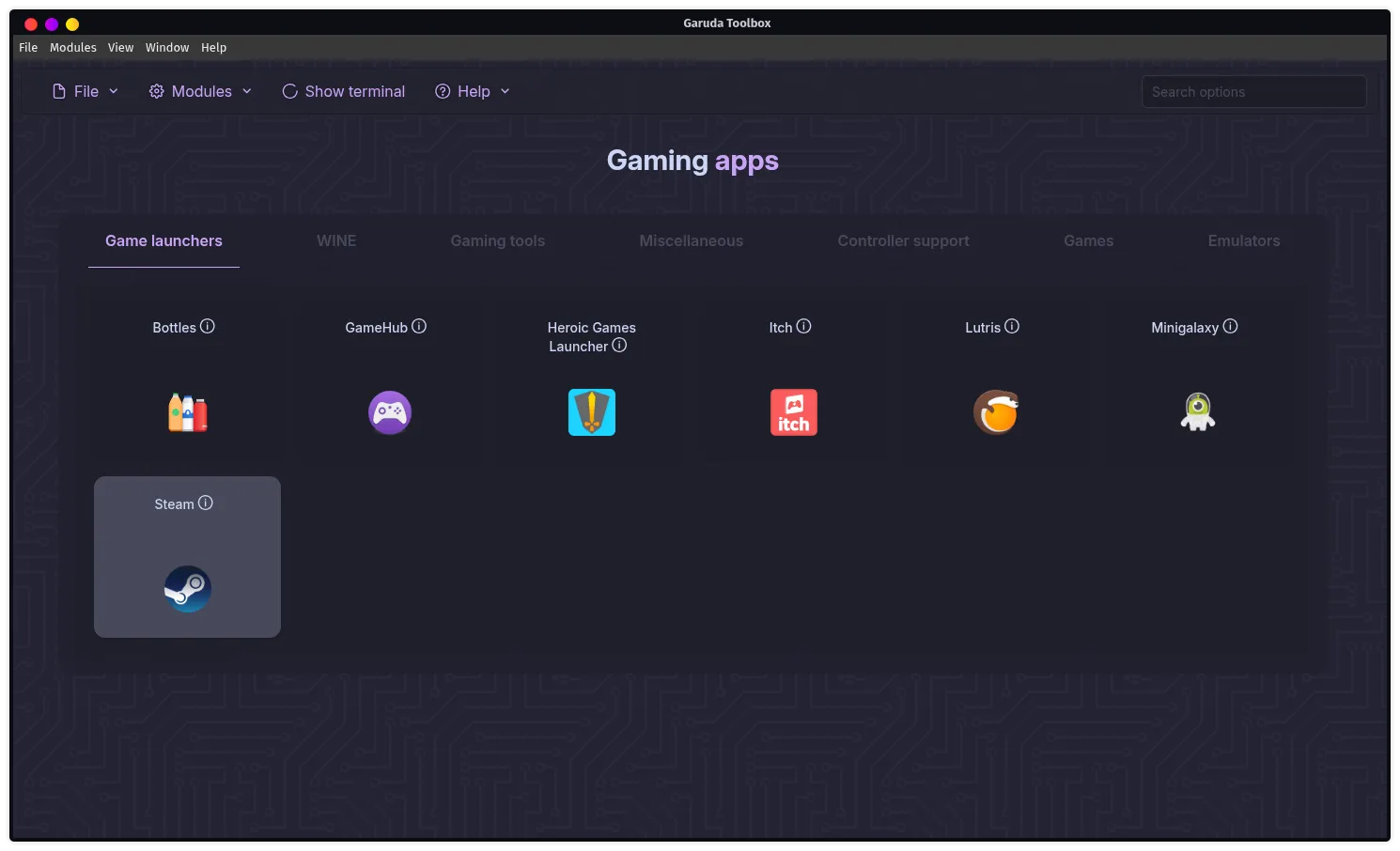Open File in the menu bar

(x=28, y=47)
